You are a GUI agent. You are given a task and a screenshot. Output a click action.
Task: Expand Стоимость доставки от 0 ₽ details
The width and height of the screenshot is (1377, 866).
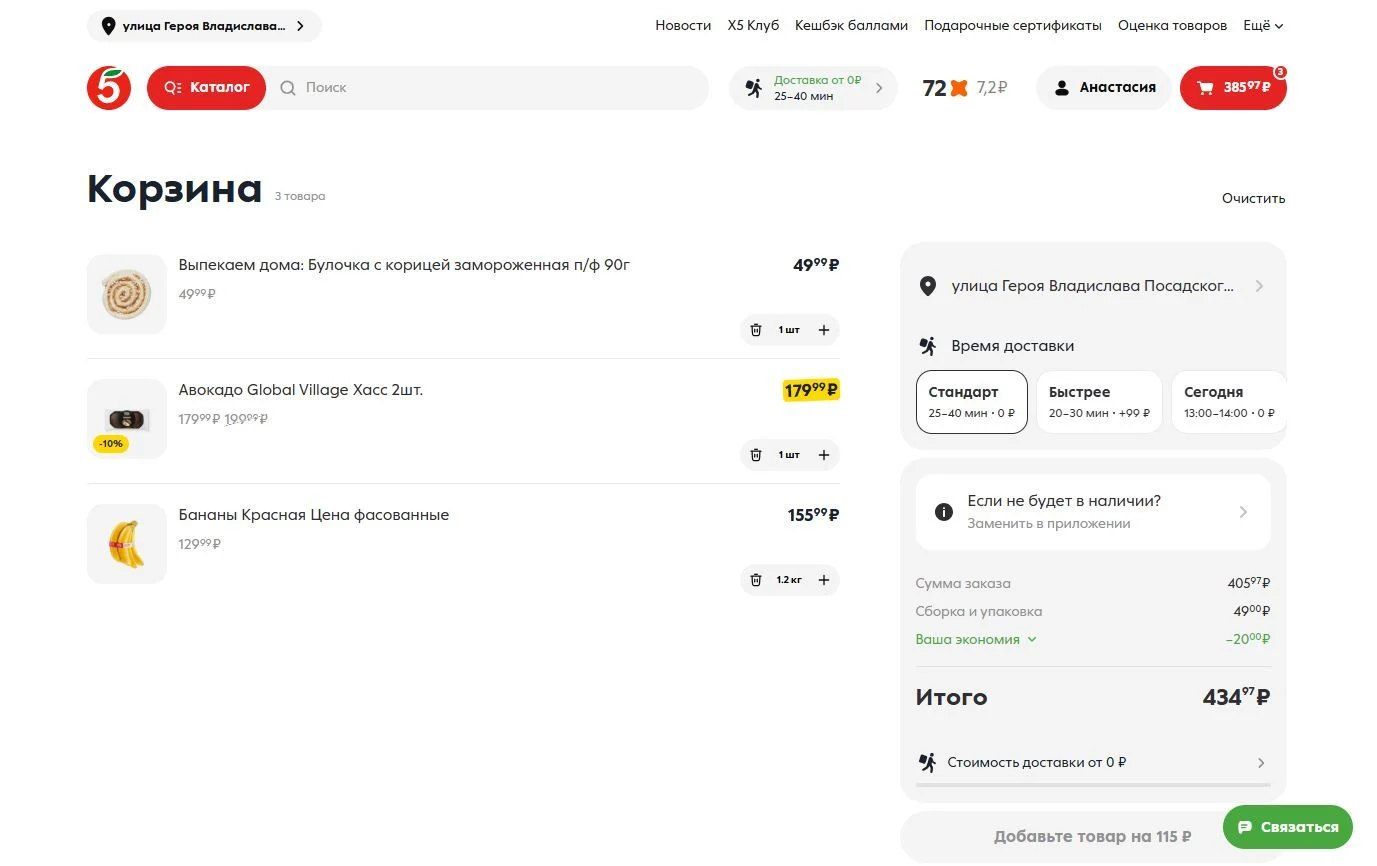1093,762
